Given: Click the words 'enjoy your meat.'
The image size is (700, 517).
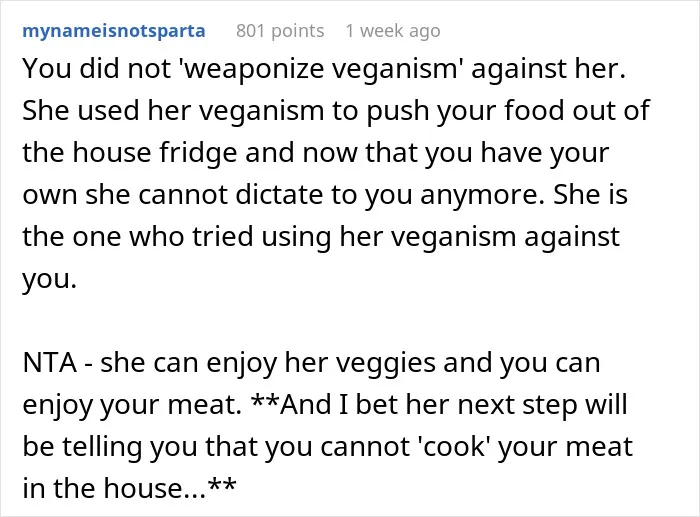Looking at the screenshot, I should pyautogui.click(x=132, y=405).
